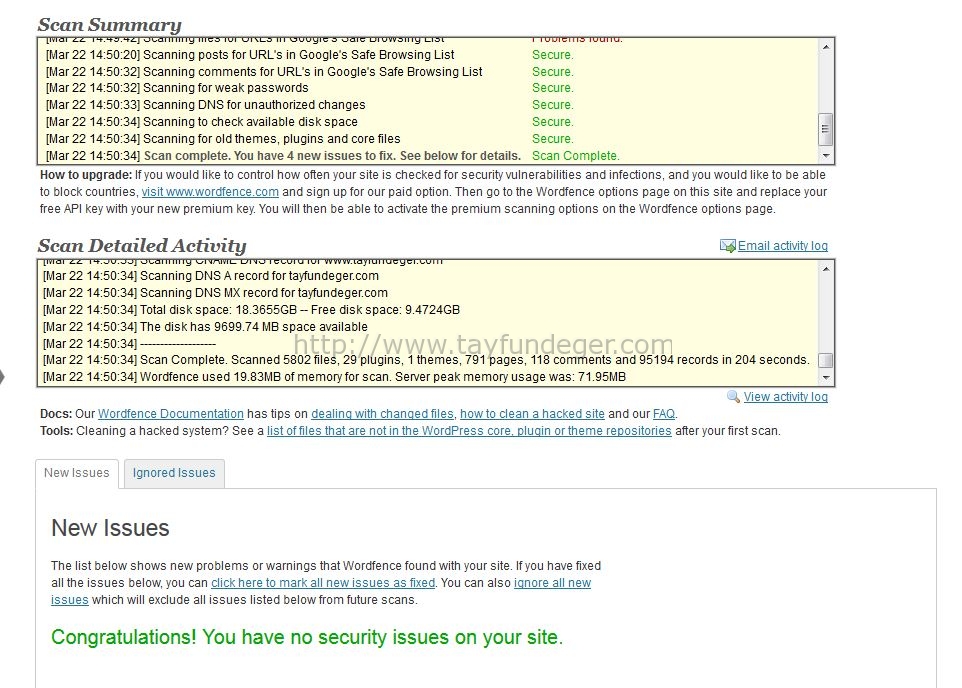
Task: Click the 'Scanning for weak passwords' log line
Action: pyautogui.click(x=177, y=88)
